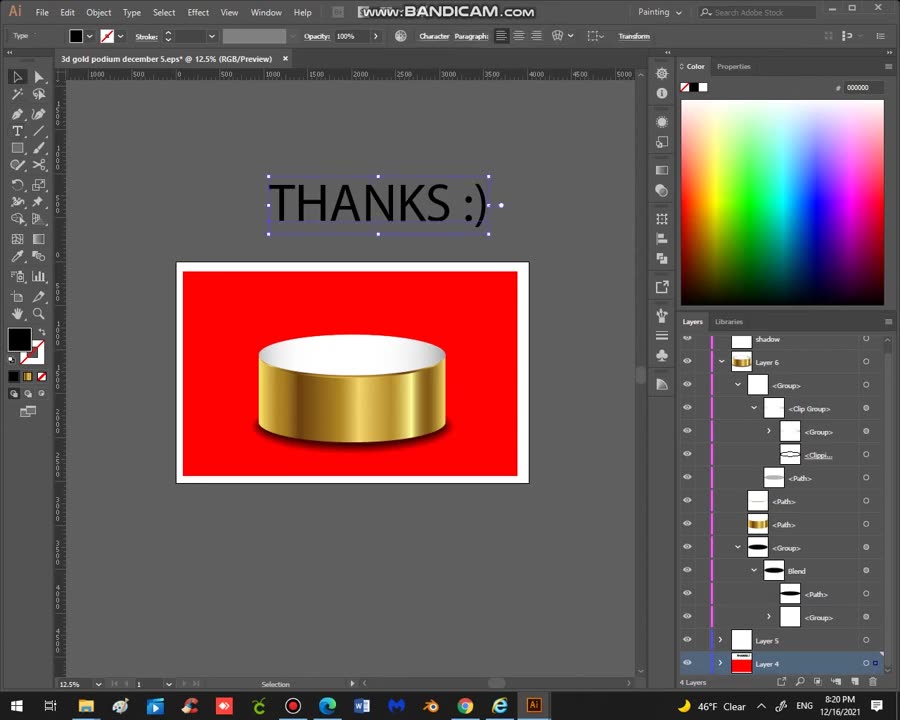Viewport: 900px width, 720px height.
Task: Open the stroke weight dropdown
Action: [x=212, y=36]
